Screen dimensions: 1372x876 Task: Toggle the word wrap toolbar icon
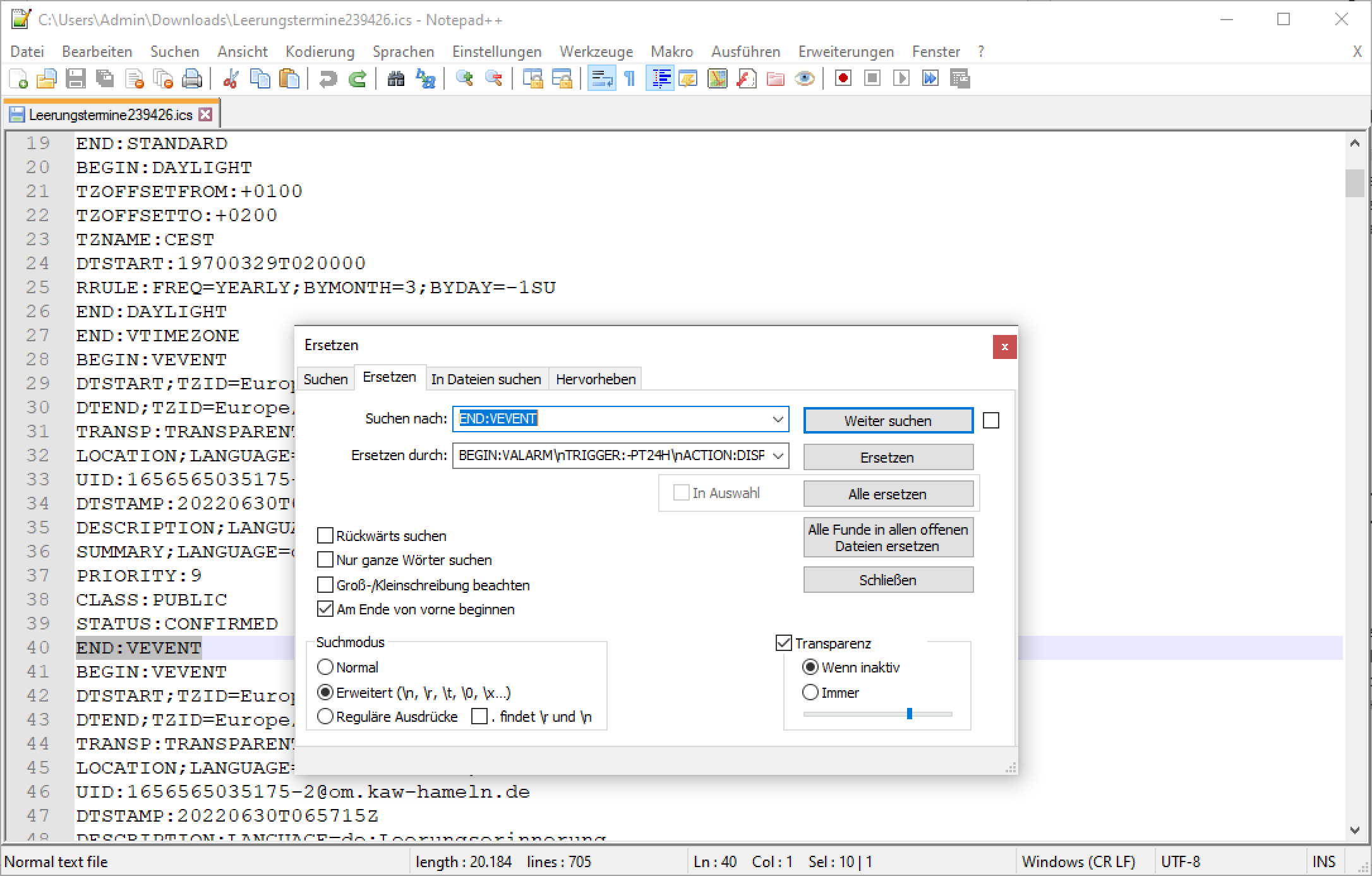click(601, 79)
